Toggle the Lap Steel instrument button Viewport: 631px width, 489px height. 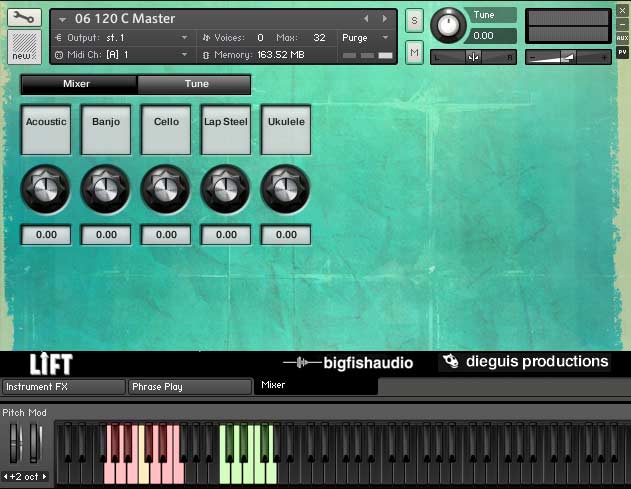226,130
